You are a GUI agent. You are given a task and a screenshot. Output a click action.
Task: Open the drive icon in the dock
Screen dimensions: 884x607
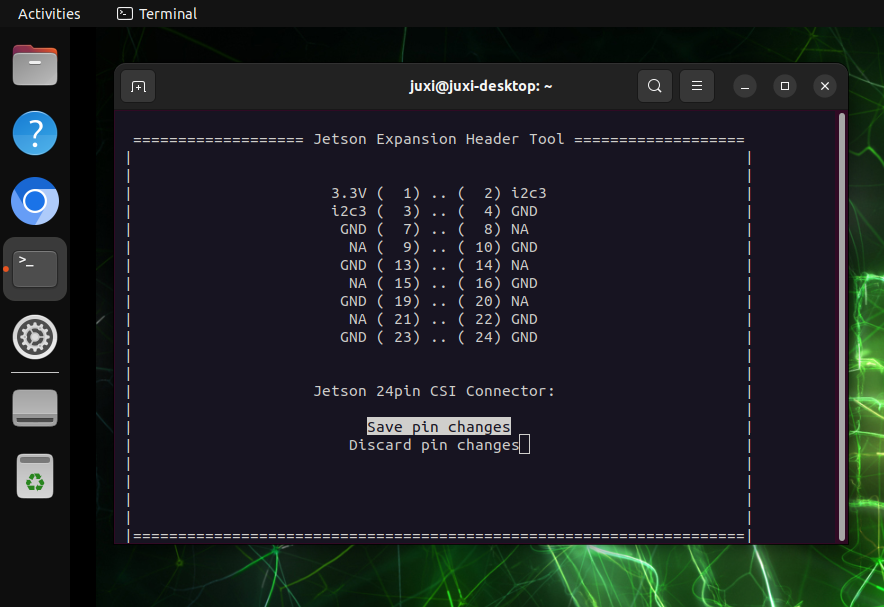pos(35,408)
